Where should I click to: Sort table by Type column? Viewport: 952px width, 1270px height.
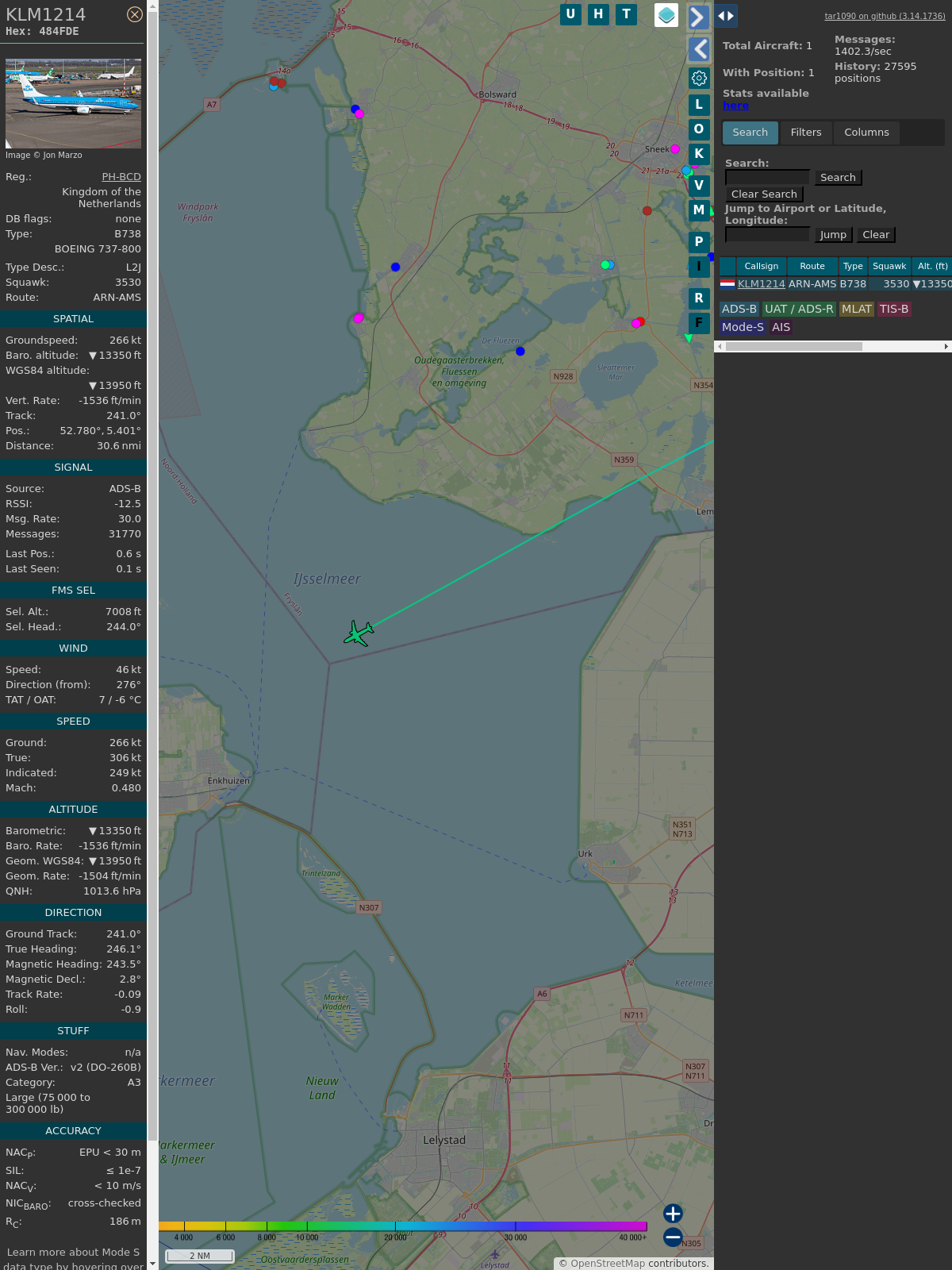(853, 267)
